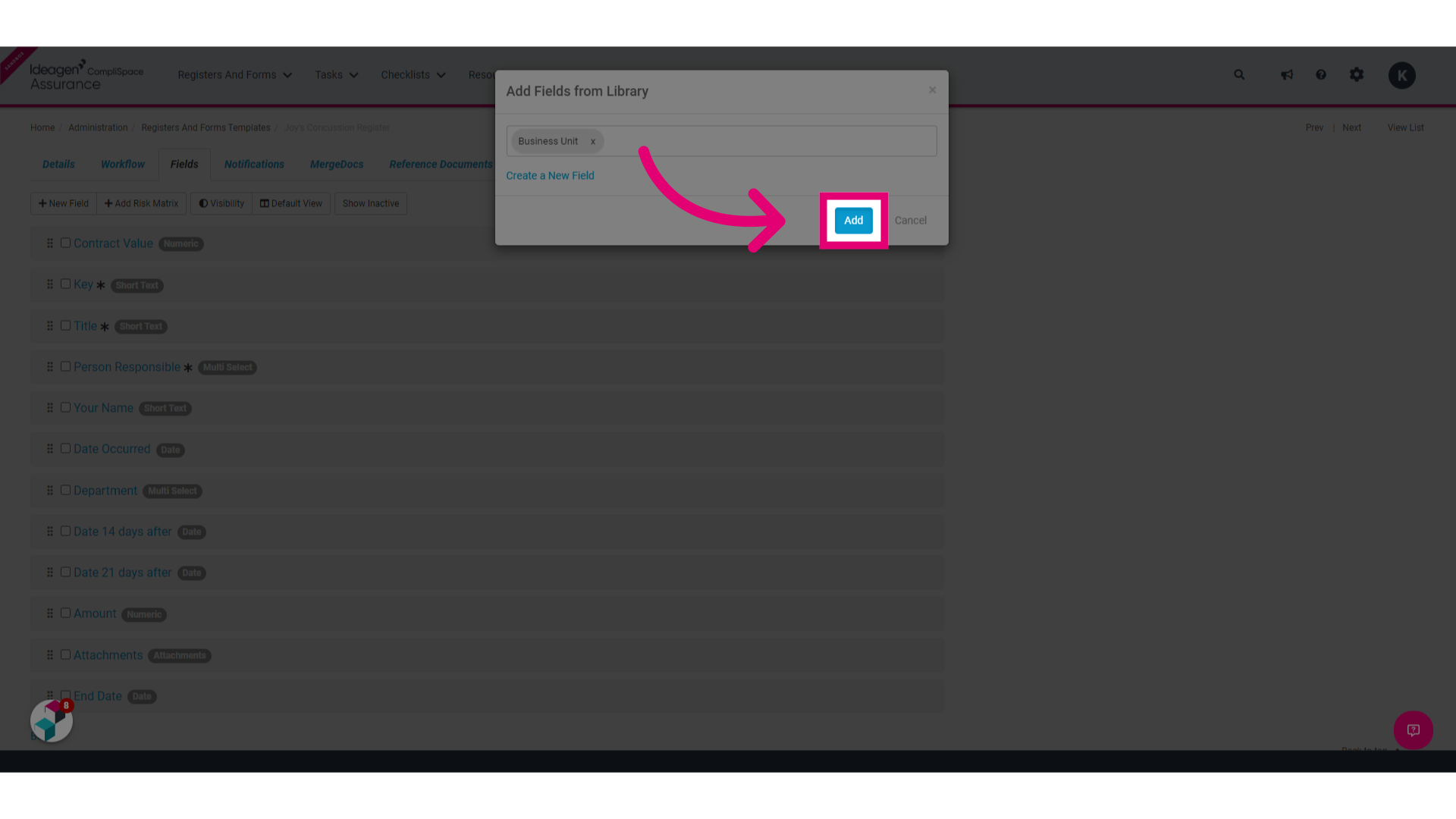
Task: Grab drag handle of Amount row
Action: tap(50, 613)
